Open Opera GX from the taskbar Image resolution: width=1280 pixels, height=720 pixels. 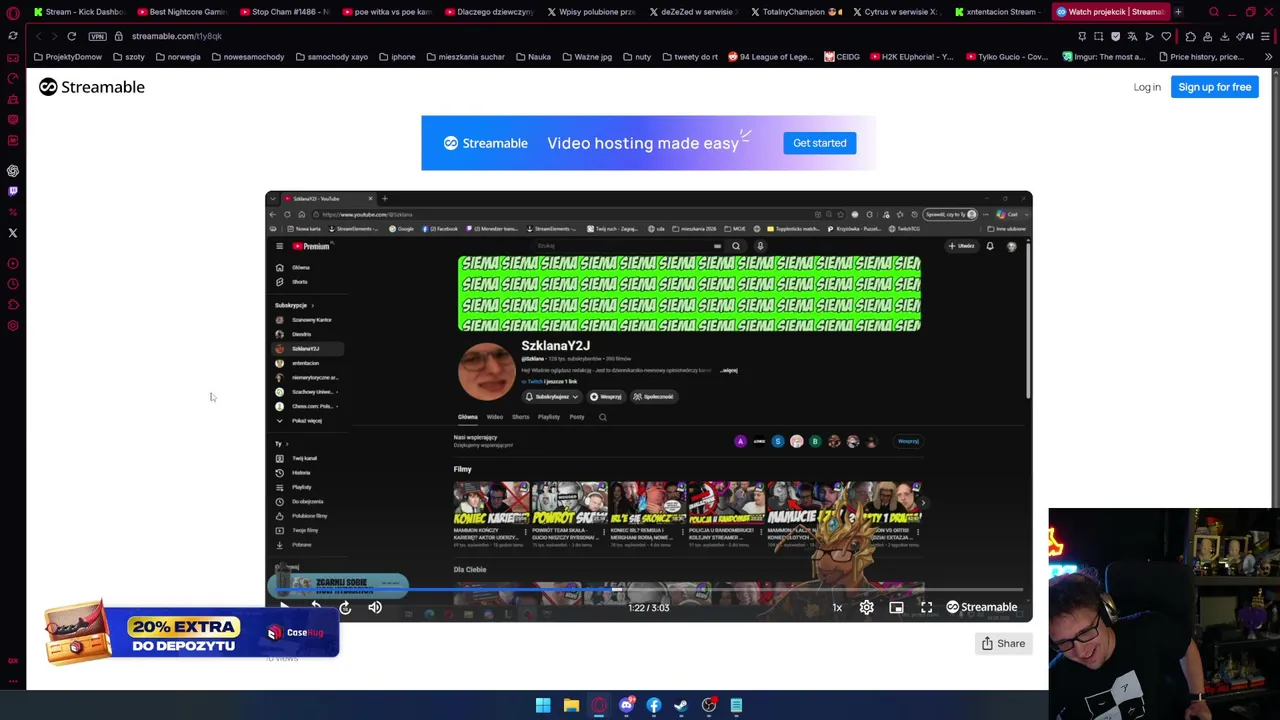599,705
